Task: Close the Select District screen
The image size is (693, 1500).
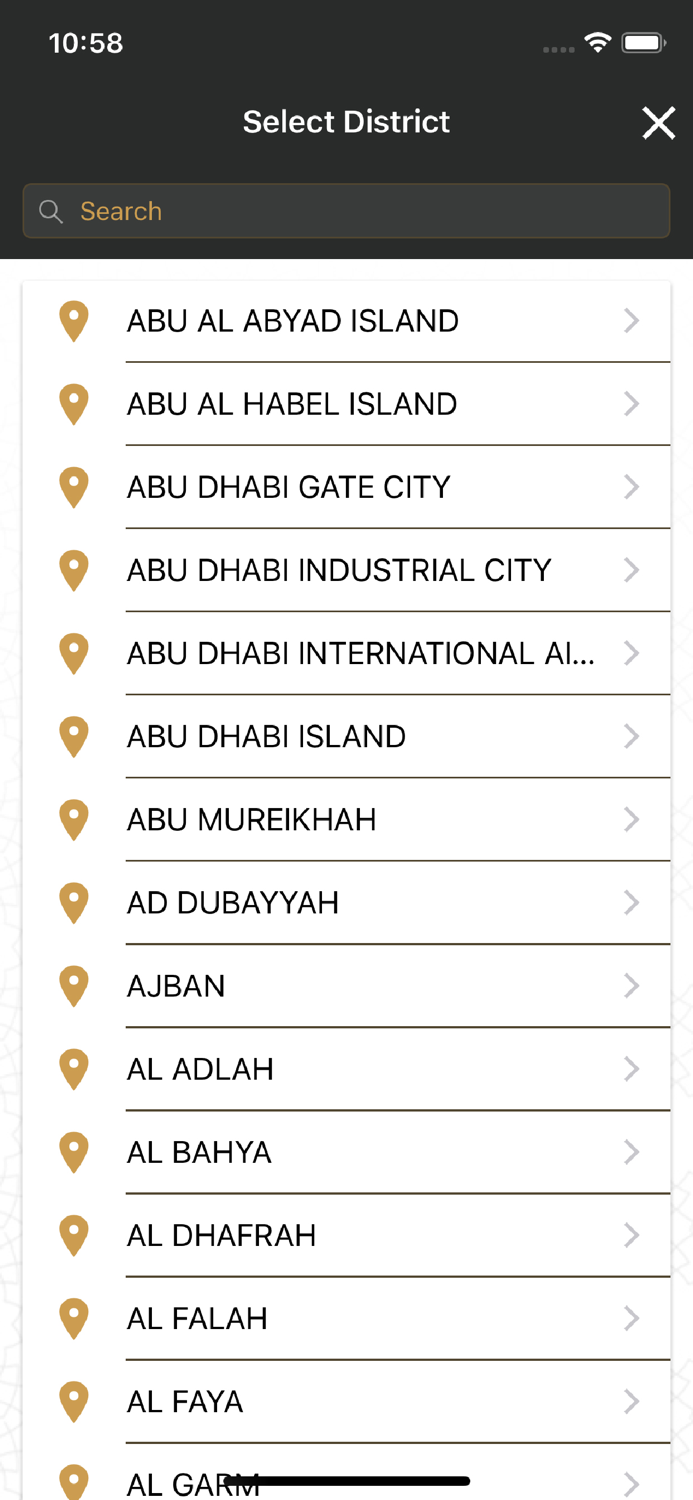Action: click(x=658, y=122)
